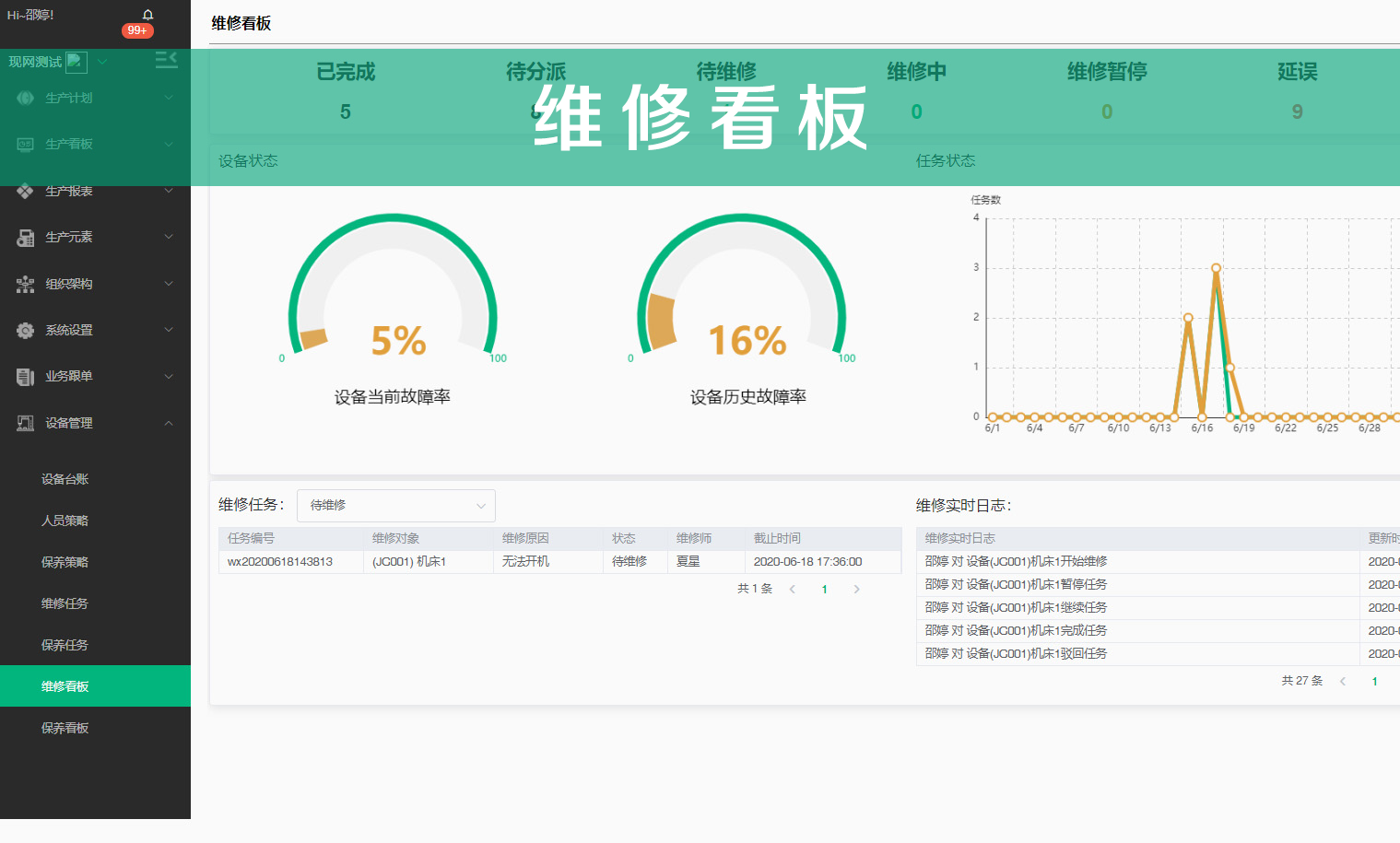The width and height of the screenshot is (1400, 843).
Task: Expand the 组织架构 menu chevron
Action: point(169,284)
